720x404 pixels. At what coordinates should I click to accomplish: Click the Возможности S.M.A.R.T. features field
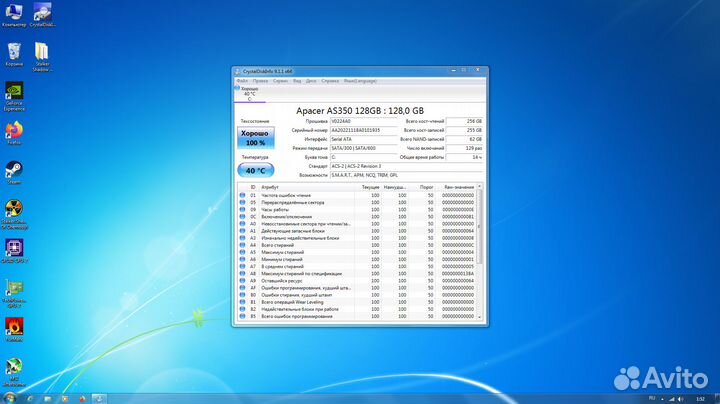click(406, 175)
